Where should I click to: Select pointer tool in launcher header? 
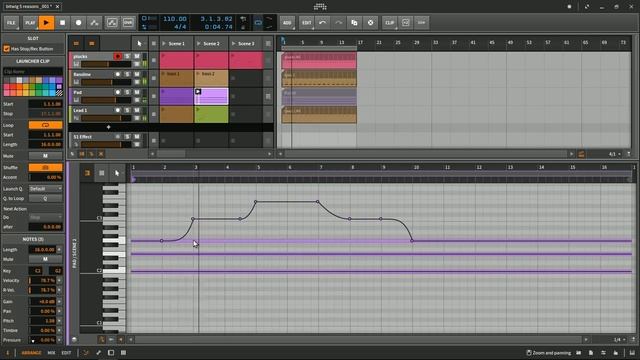pos(140,43)
